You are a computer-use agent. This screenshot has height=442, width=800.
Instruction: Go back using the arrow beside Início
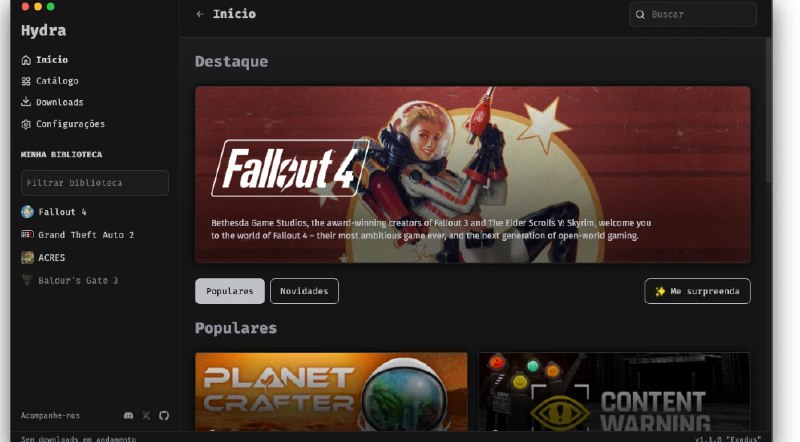tap(200, 14)
